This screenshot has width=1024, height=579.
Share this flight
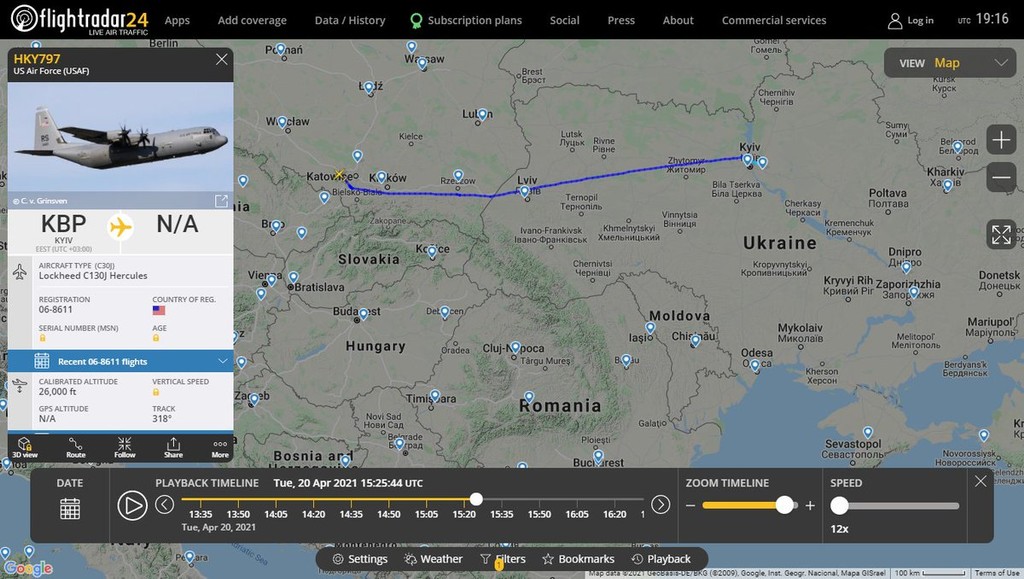(x=173, y=448)
